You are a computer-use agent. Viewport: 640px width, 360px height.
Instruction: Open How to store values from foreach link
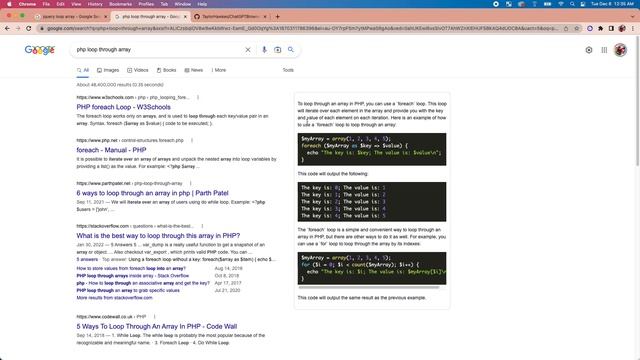[131, 268]
